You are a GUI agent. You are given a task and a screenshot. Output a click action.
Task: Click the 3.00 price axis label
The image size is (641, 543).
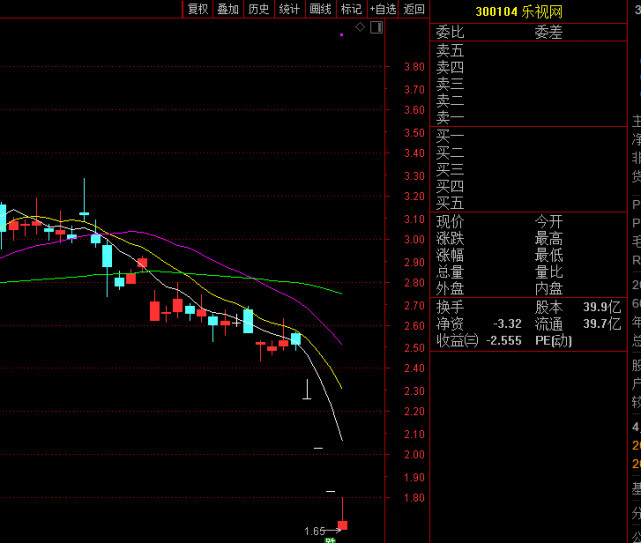pos(414,240)
